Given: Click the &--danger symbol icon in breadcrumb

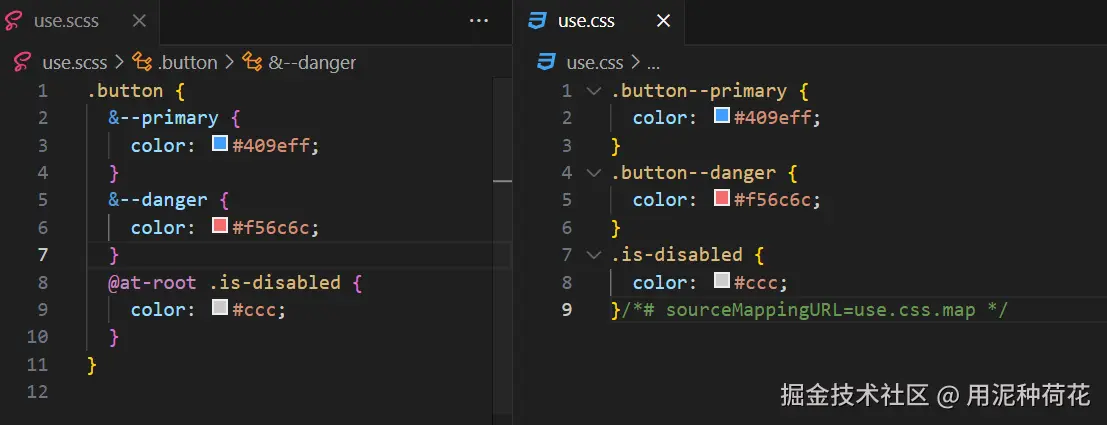Looking at the screenshot, I should 252,62.
